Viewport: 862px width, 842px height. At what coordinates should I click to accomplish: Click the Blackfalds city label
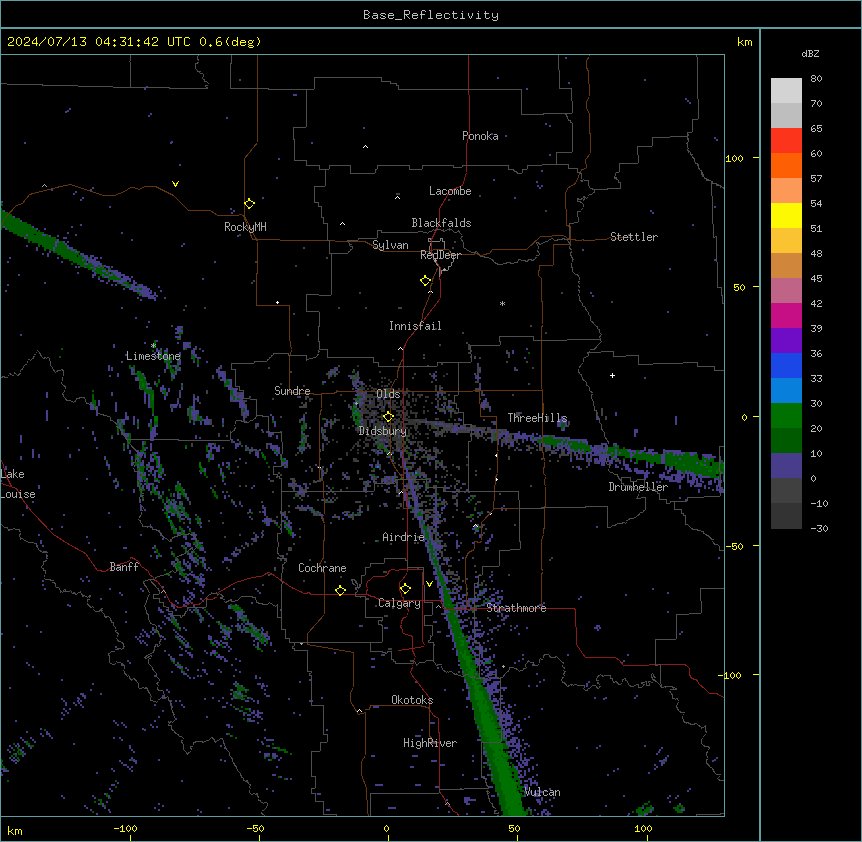(x=441, y=223)
